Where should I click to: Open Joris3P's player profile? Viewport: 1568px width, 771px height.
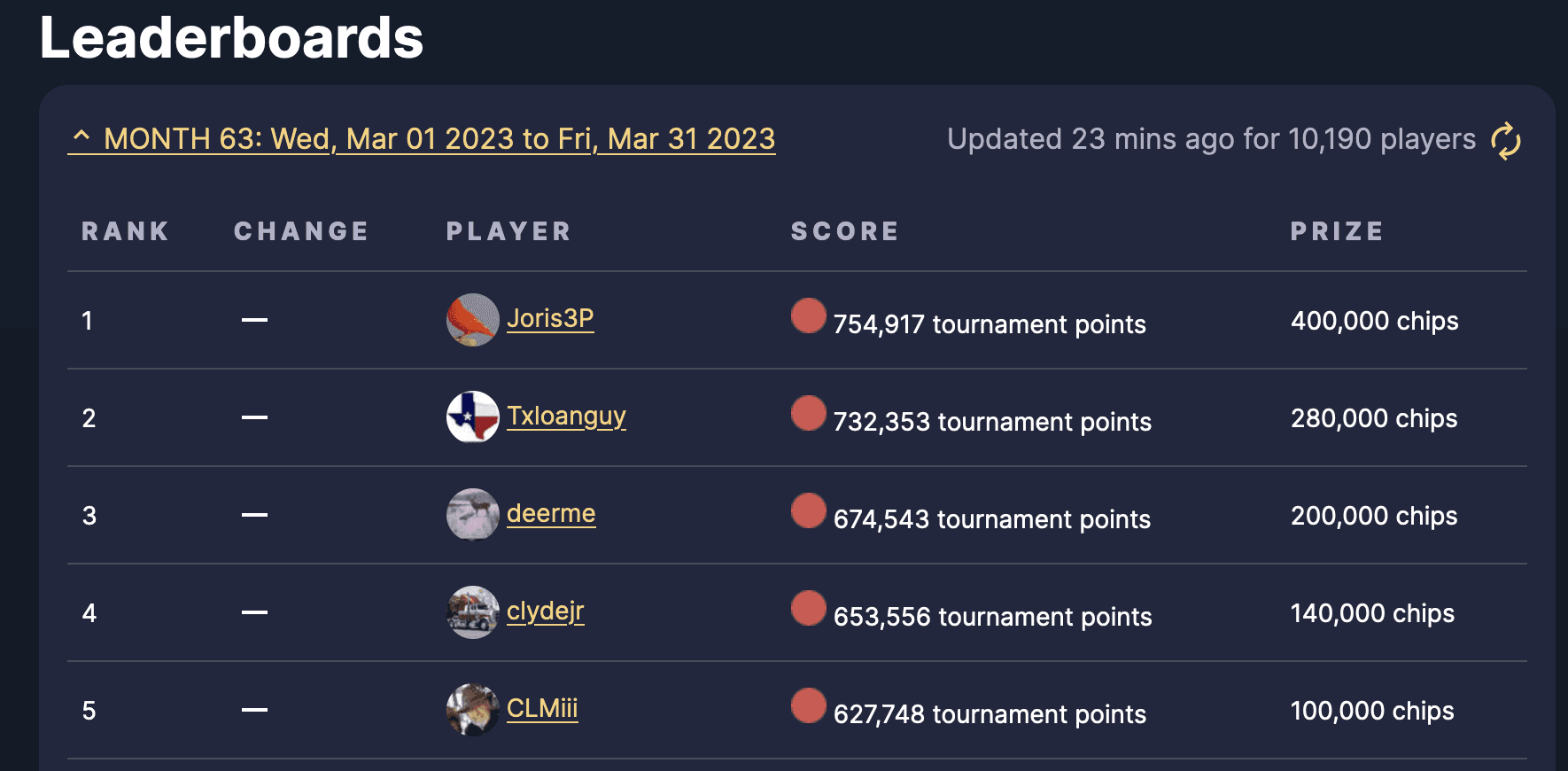coord(549,321)
